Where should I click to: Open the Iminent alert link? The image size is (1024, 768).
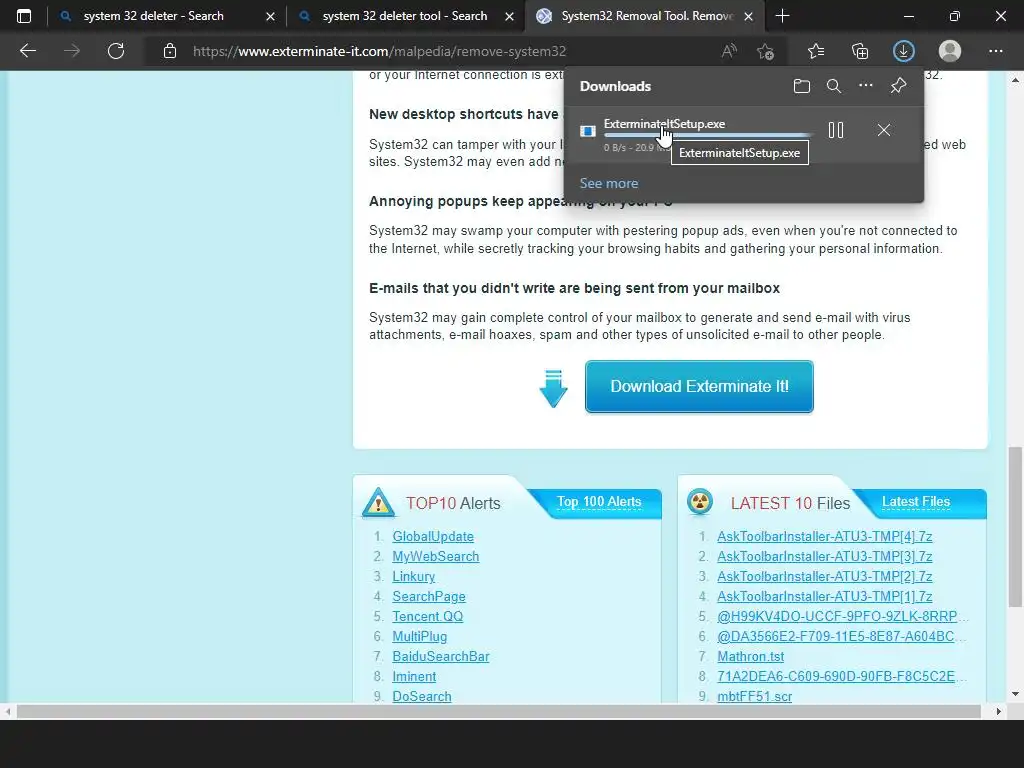(x=414, y=677)
